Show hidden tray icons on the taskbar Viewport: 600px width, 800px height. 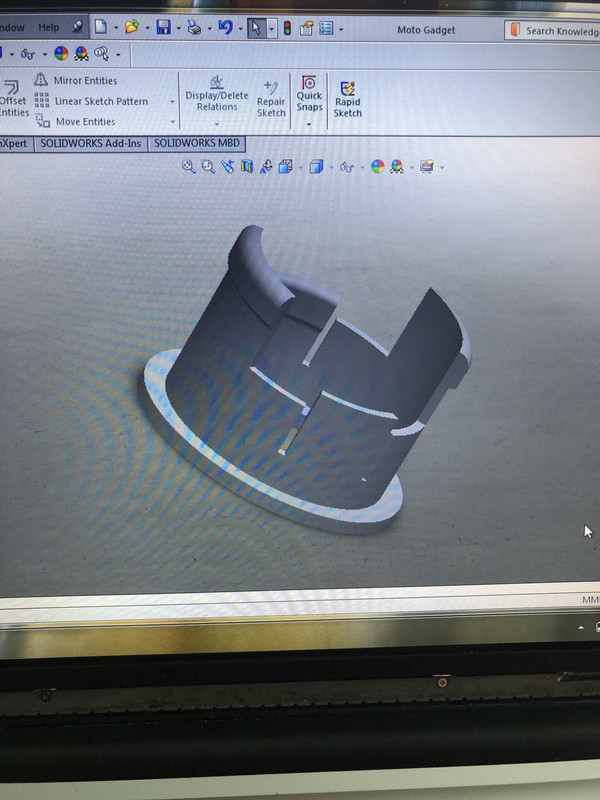coord(581,628)
